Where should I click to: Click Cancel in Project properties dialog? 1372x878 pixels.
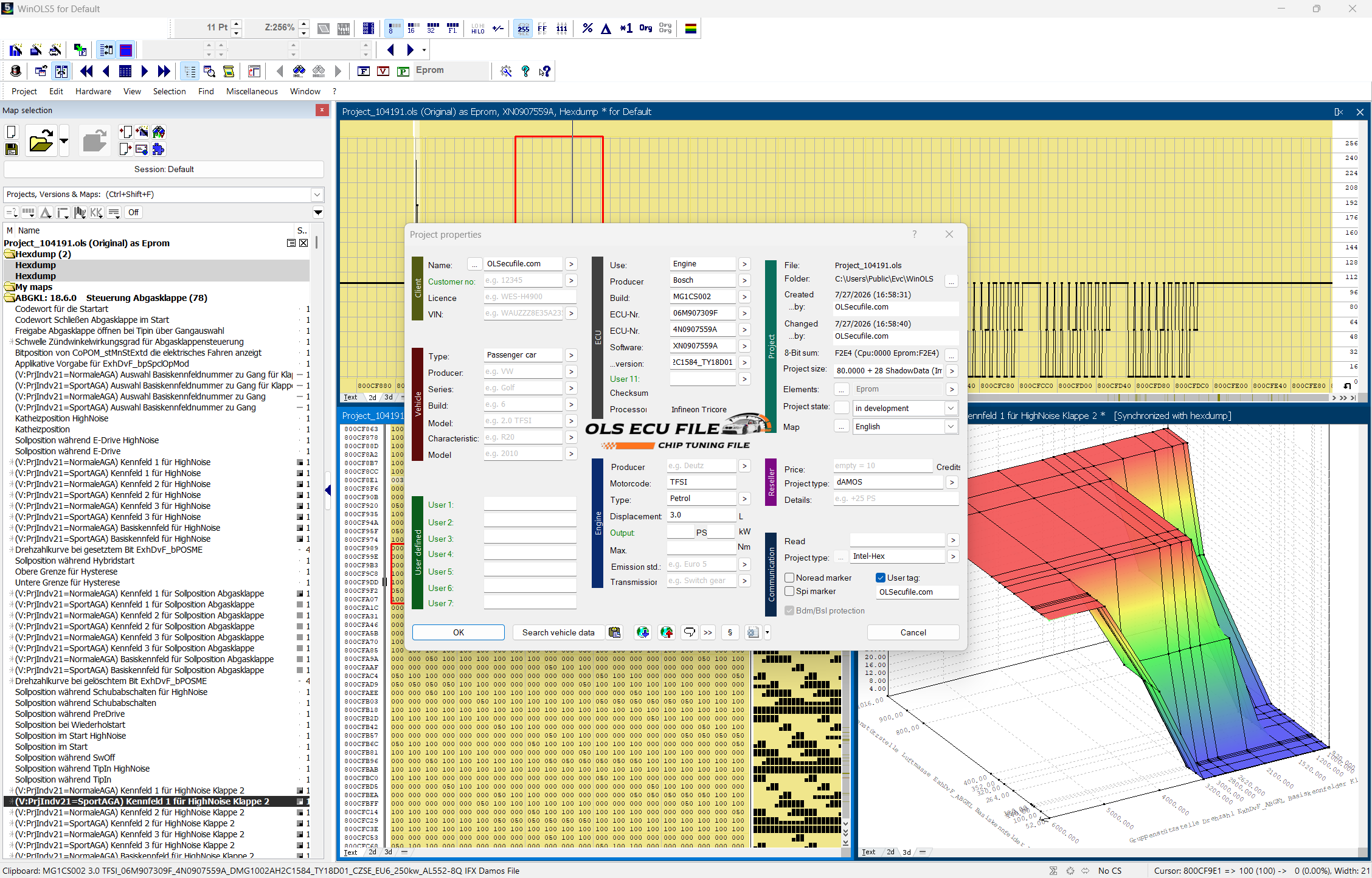coord(913,632)
